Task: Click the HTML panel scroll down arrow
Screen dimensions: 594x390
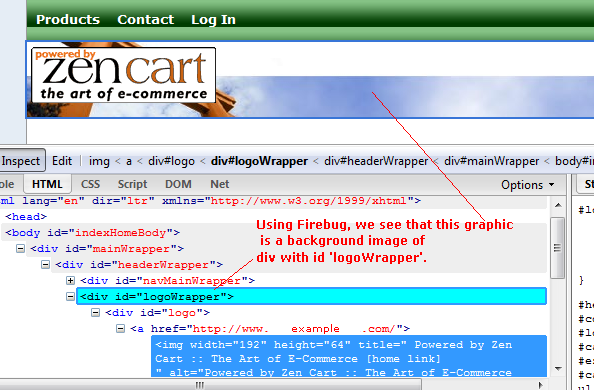Action: [558, 368]
